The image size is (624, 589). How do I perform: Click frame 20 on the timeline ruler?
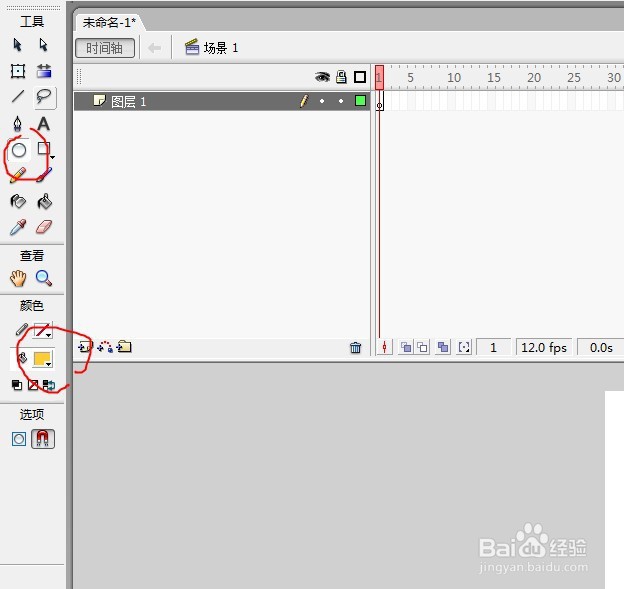[x=534, y=77]
